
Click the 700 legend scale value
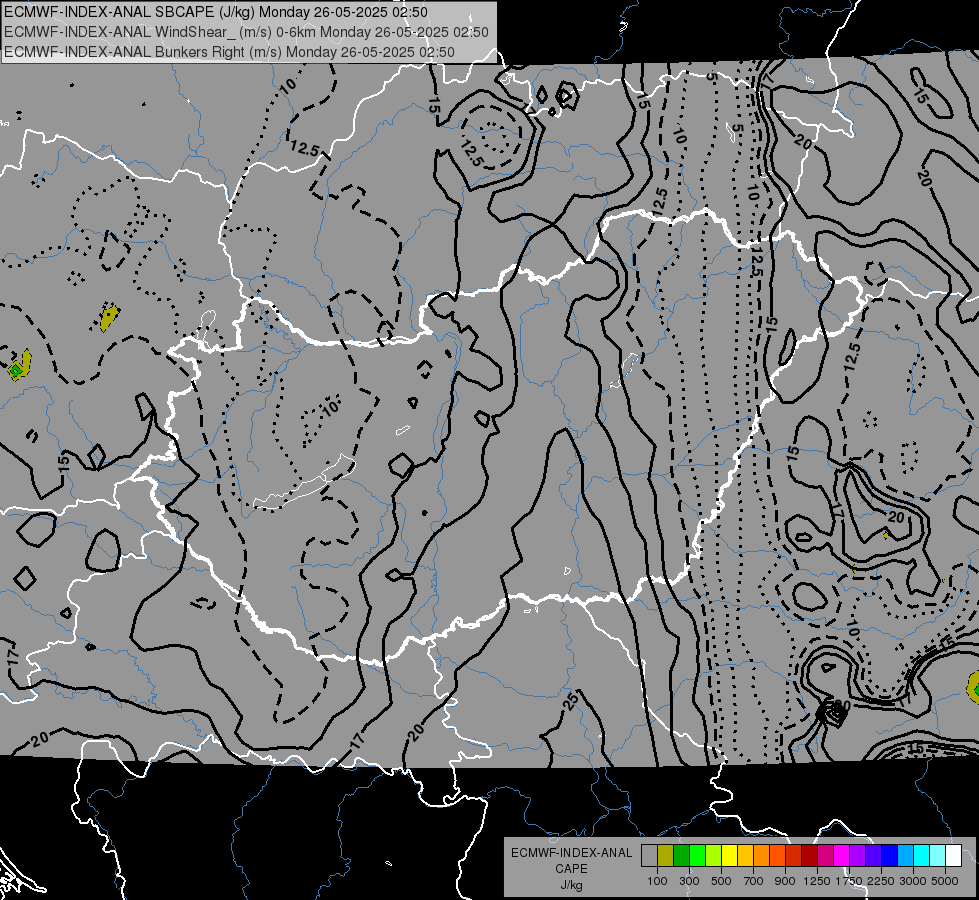click(754, 881)
